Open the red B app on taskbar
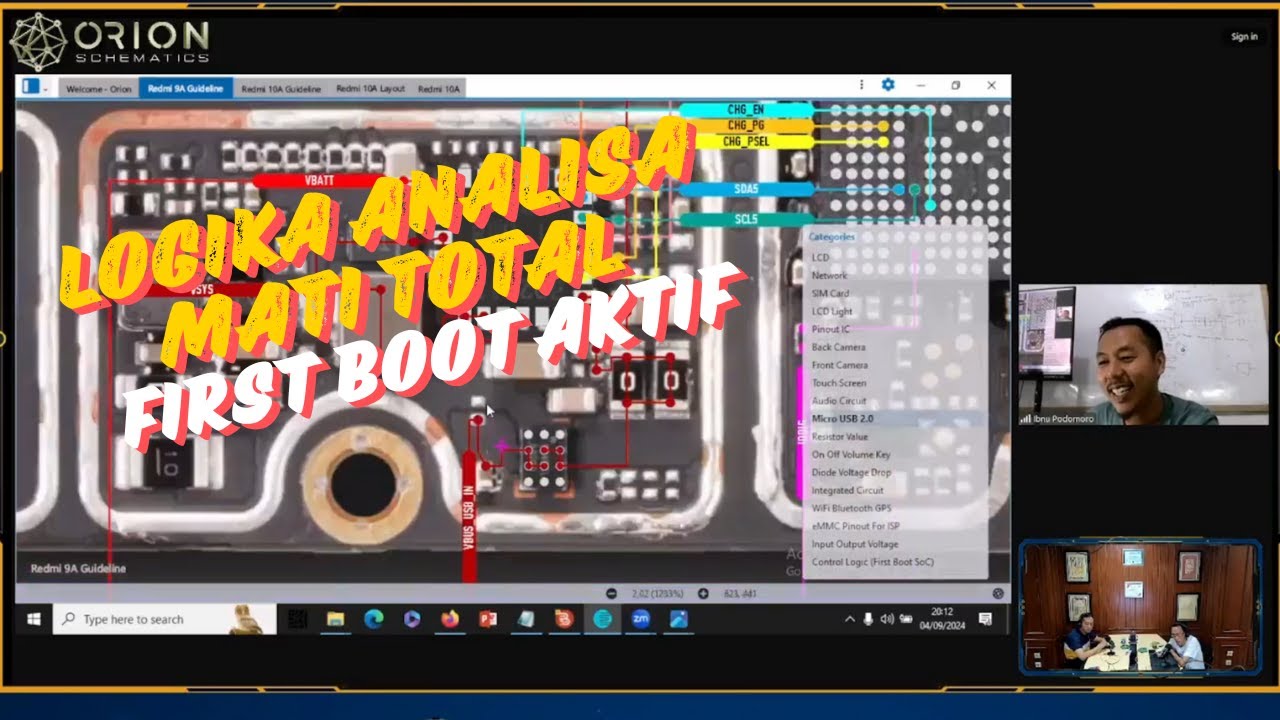 pos(564,620)
